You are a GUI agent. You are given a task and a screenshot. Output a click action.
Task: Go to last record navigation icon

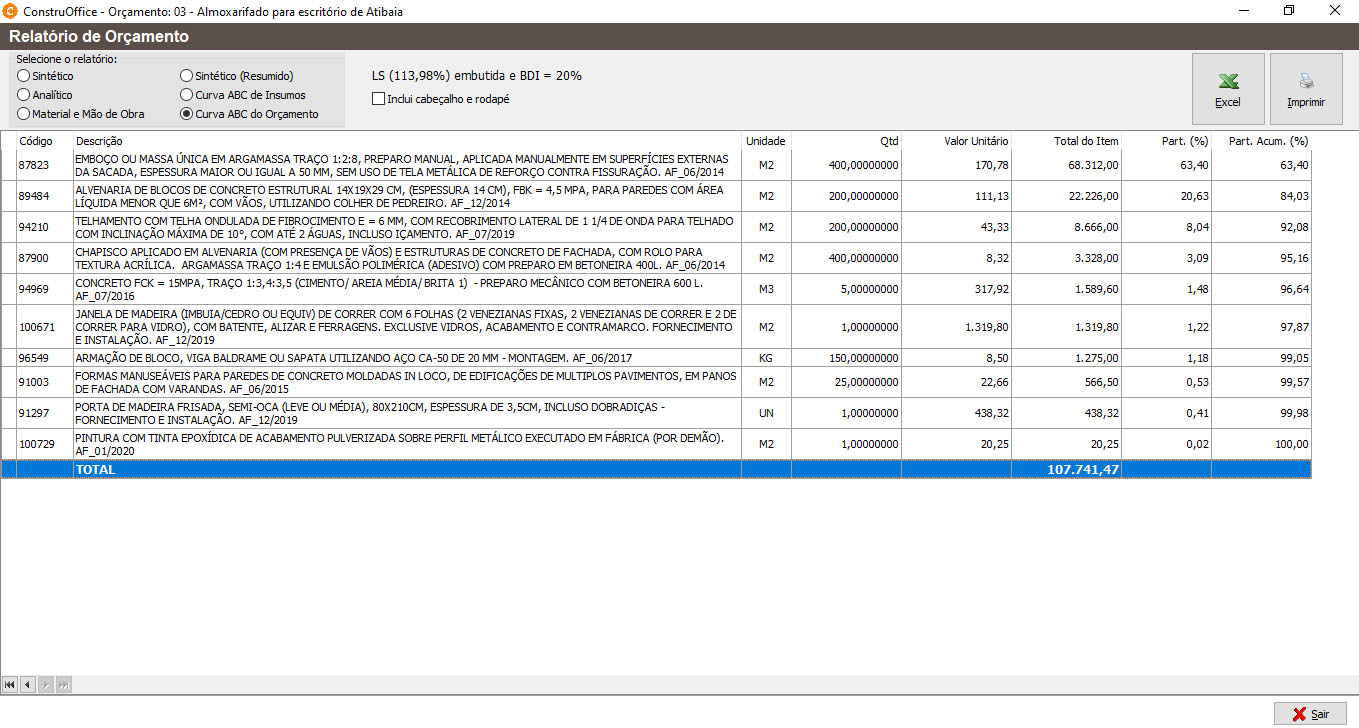pyautogui.click(x=63, y=685)
